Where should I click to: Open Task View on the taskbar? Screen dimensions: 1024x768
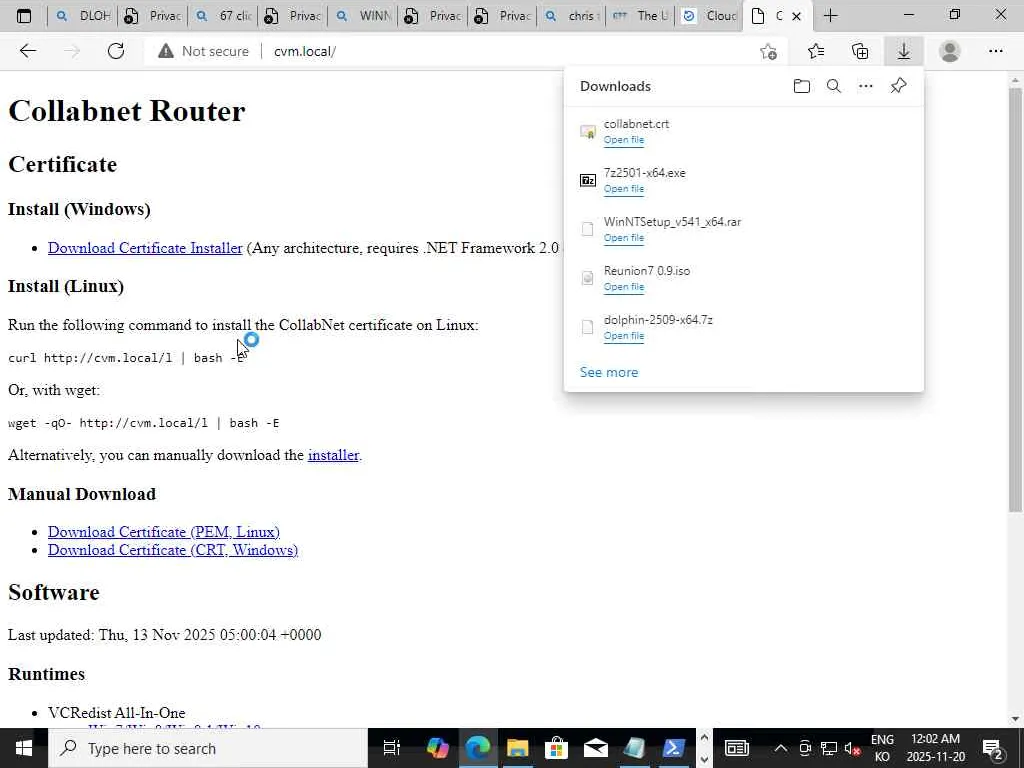(x=391, y=748)
